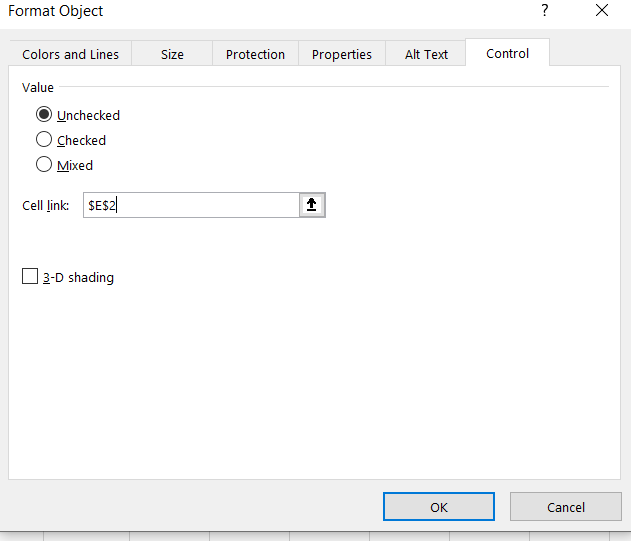Choose the Mixed radio button
Image resolution: width=631 pixels, height=541 pixels.
pos(44,165)
